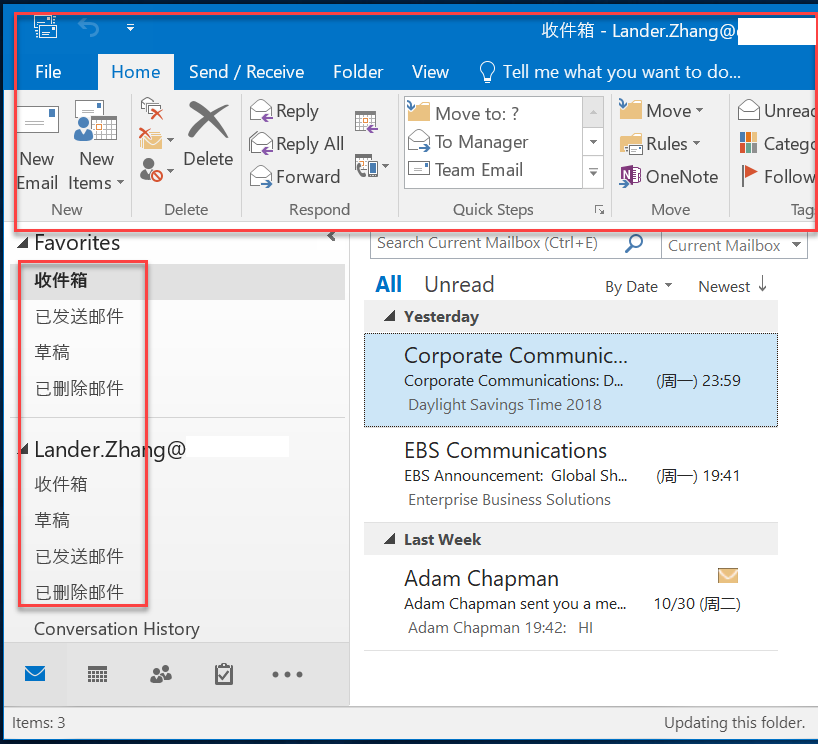818x744 pixels.
Task: Switch to the Send / Receive tab
Action: point(246,72)
